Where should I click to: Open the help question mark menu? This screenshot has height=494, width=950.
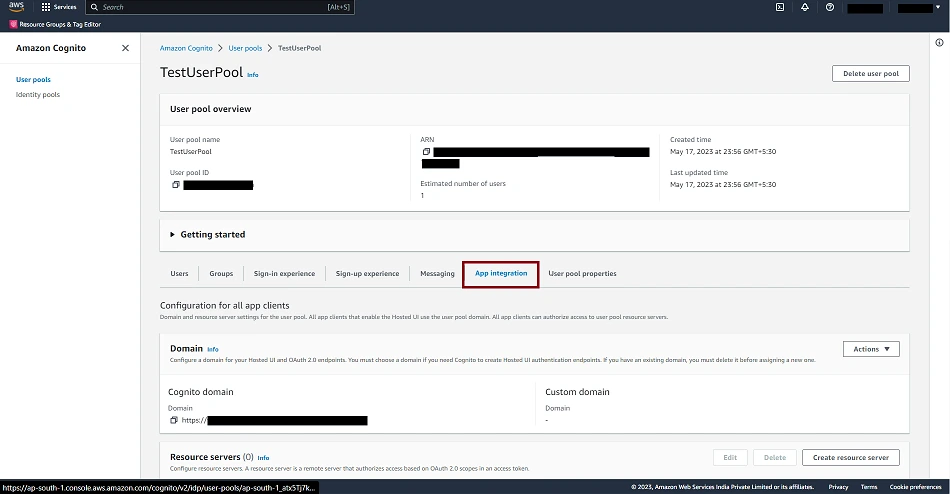829,7
